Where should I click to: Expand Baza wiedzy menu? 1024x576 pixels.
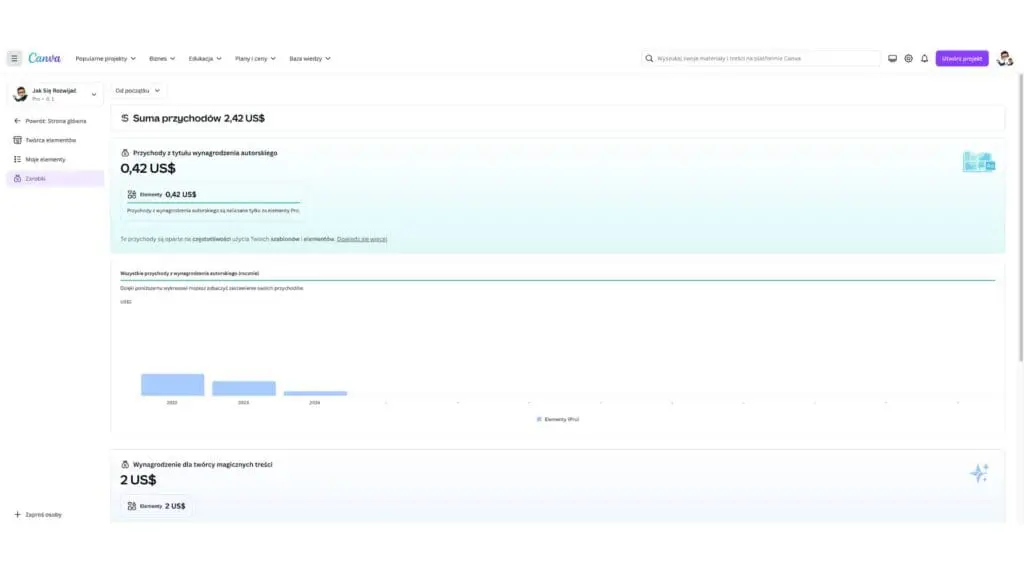pos(310,59)
